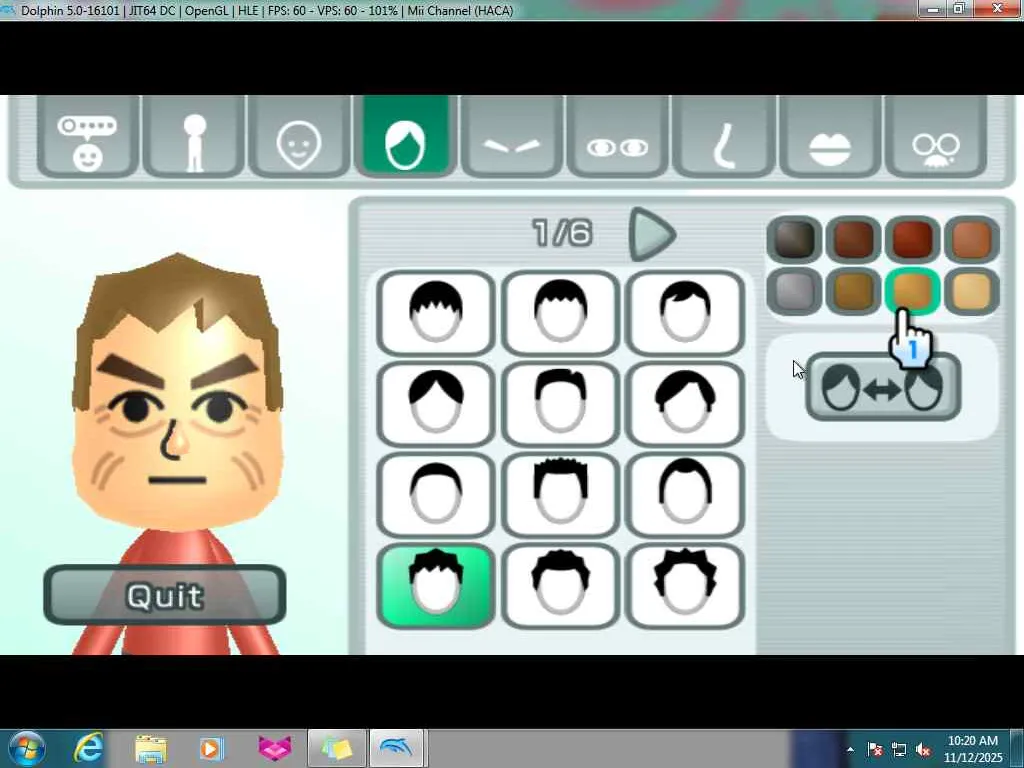Pick the light blonde hair color swatch
This screenshot has height=768, width=1024.
pyautogui.click(x=972, y=291)
